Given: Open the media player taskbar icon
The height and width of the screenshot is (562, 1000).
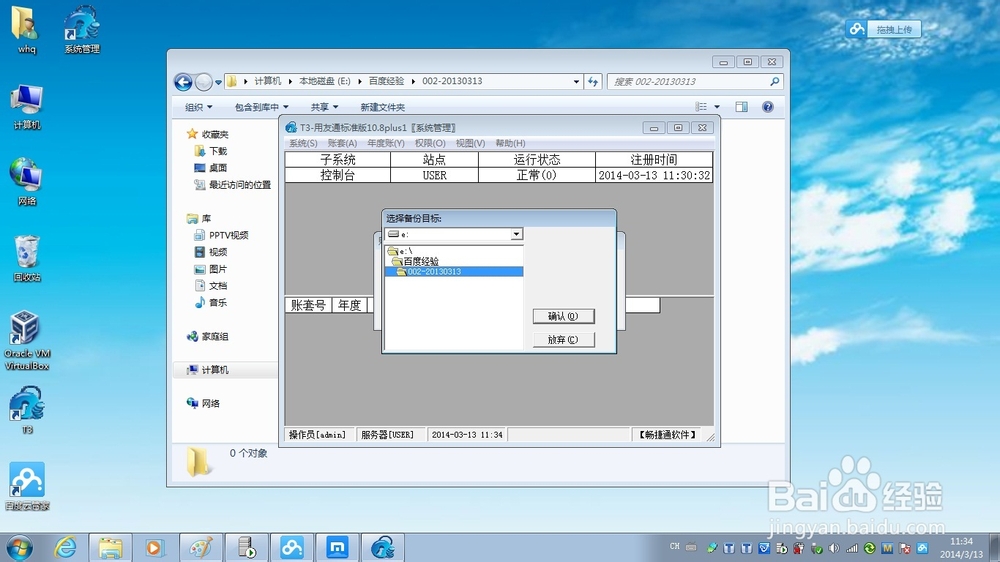Looking at the screenshot, I should point(154,547).
